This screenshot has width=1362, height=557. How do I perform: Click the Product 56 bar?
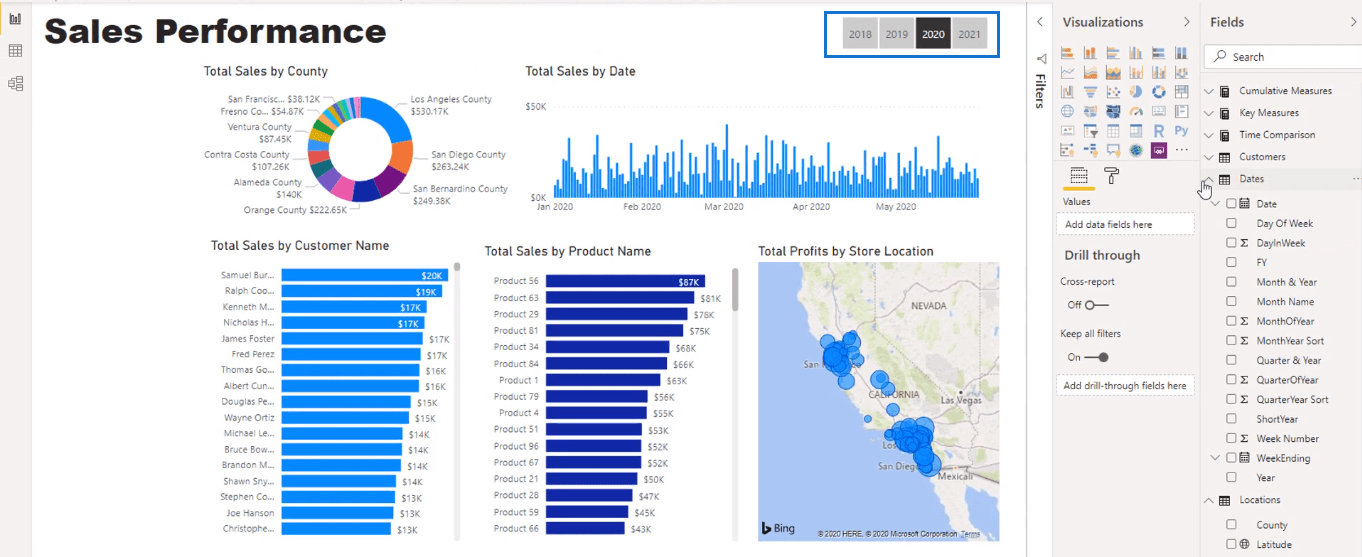click(x=625, y=282)
